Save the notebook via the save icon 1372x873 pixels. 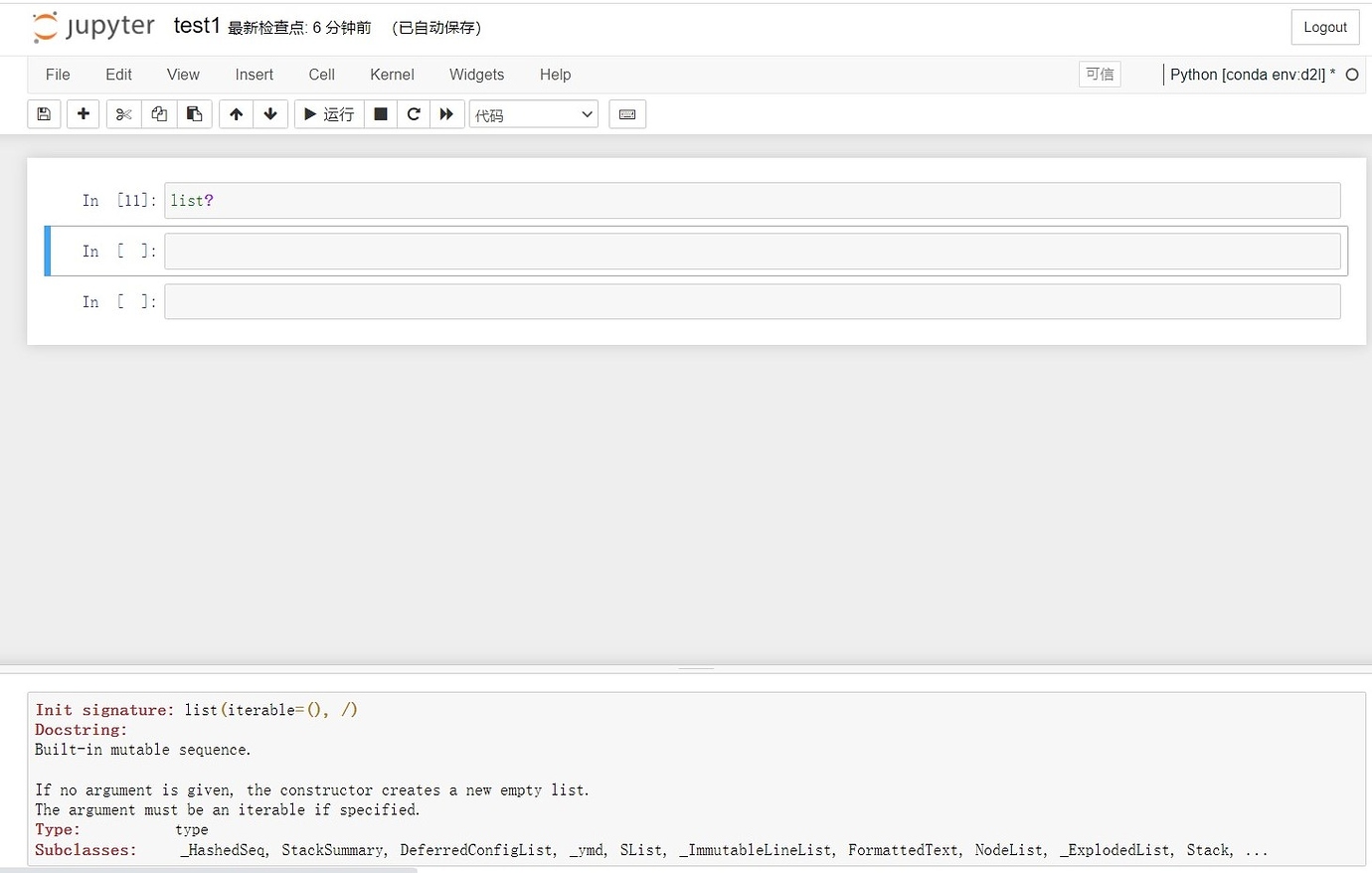click(x=43, y=113)
